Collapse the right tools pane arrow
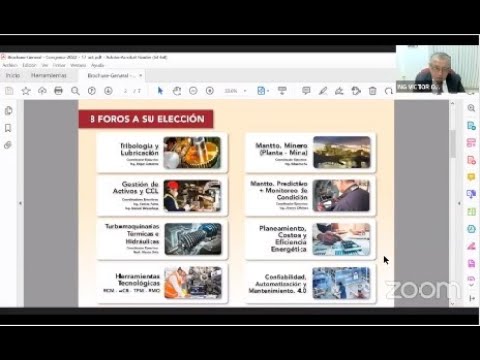This screenshot has height=360, width=480. 459,203
